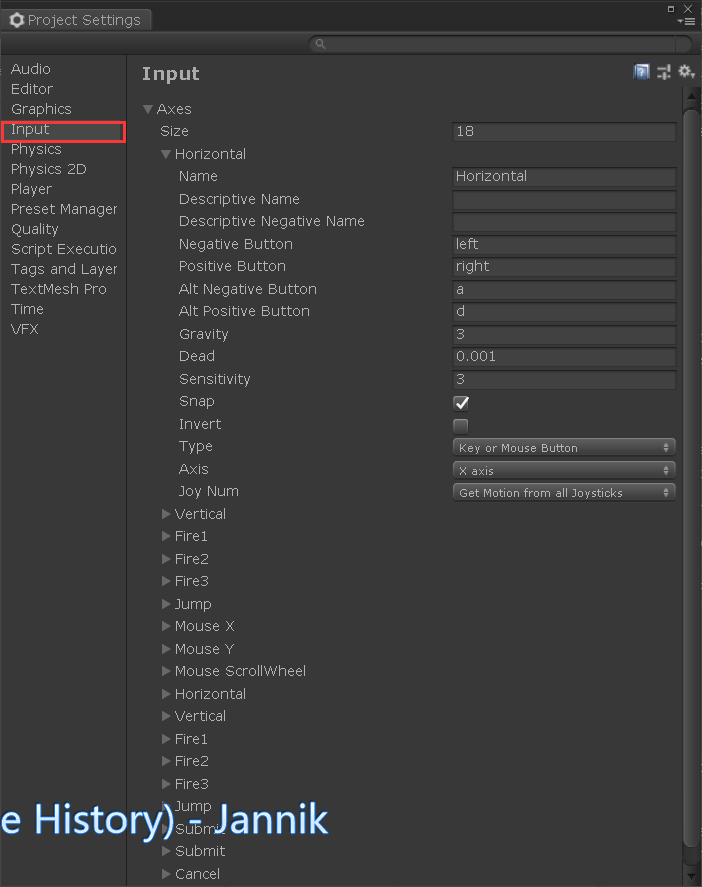Click the Descriptive Negative Name field
The width and height of the screenshot is (702, 887).
564,221
